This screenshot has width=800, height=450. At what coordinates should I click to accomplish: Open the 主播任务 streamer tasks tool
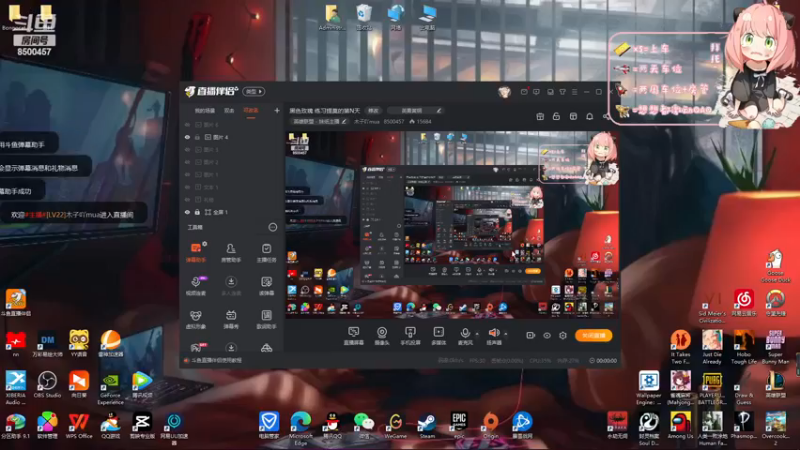pos(266,253)
